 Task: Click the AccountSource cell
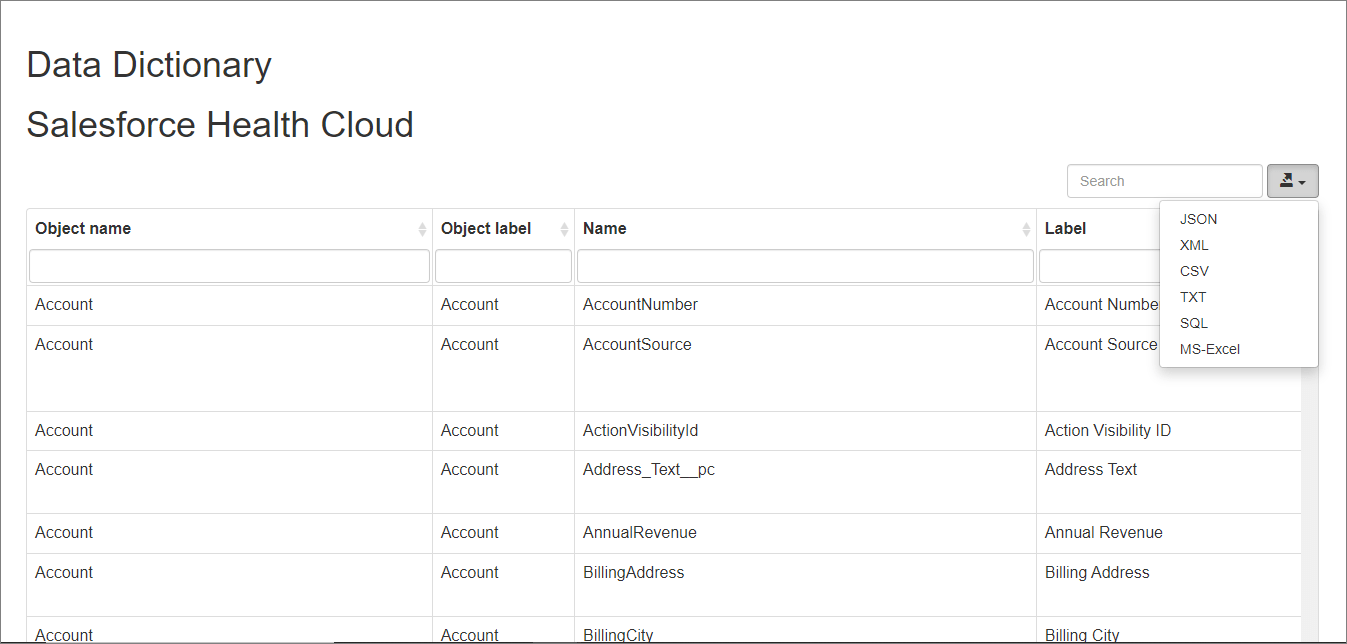click(805, 368)
